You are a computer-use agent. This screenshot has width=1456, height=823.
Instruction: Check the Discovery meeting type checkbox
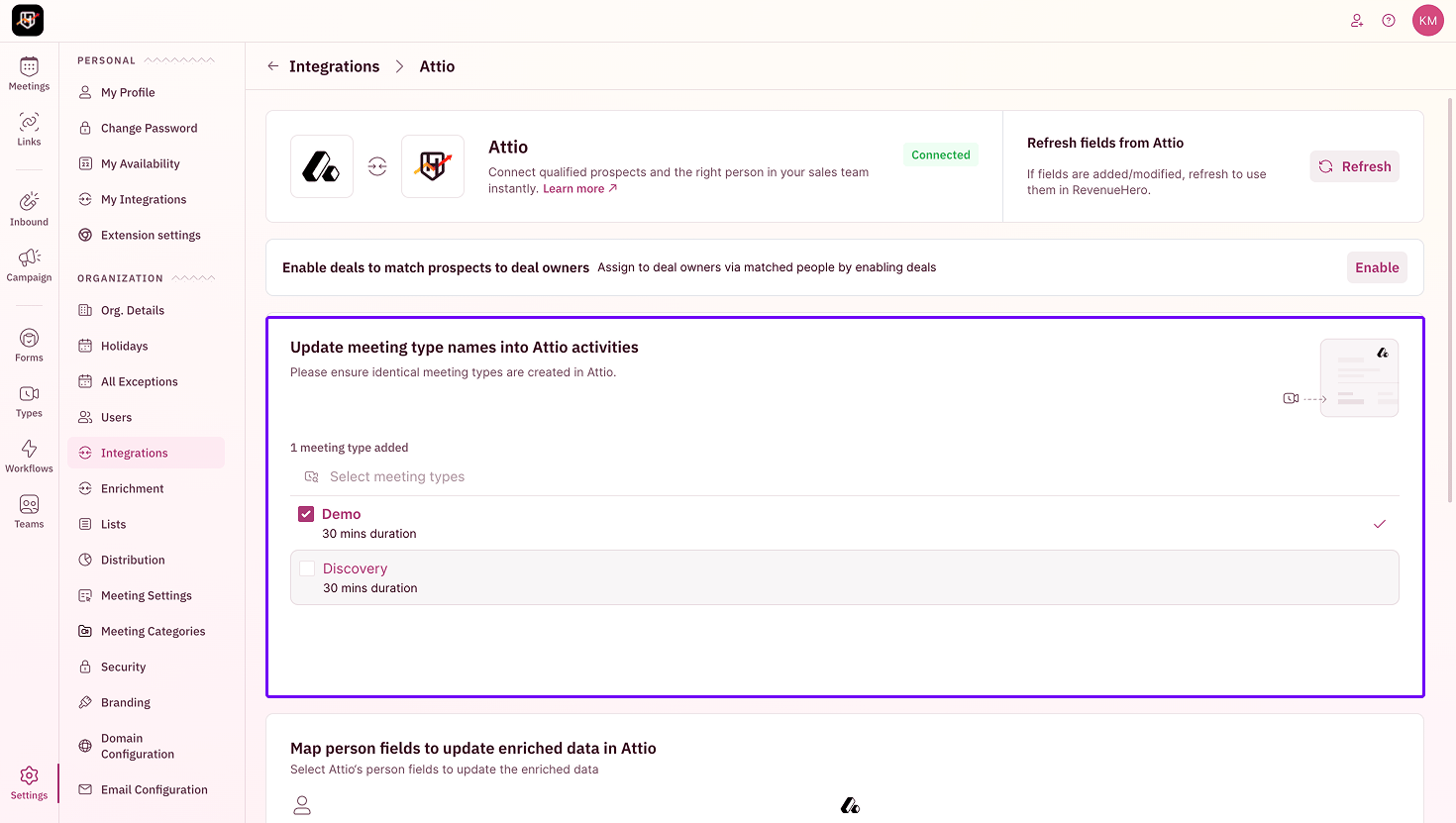pyautogui.click(x=307, y=568)
